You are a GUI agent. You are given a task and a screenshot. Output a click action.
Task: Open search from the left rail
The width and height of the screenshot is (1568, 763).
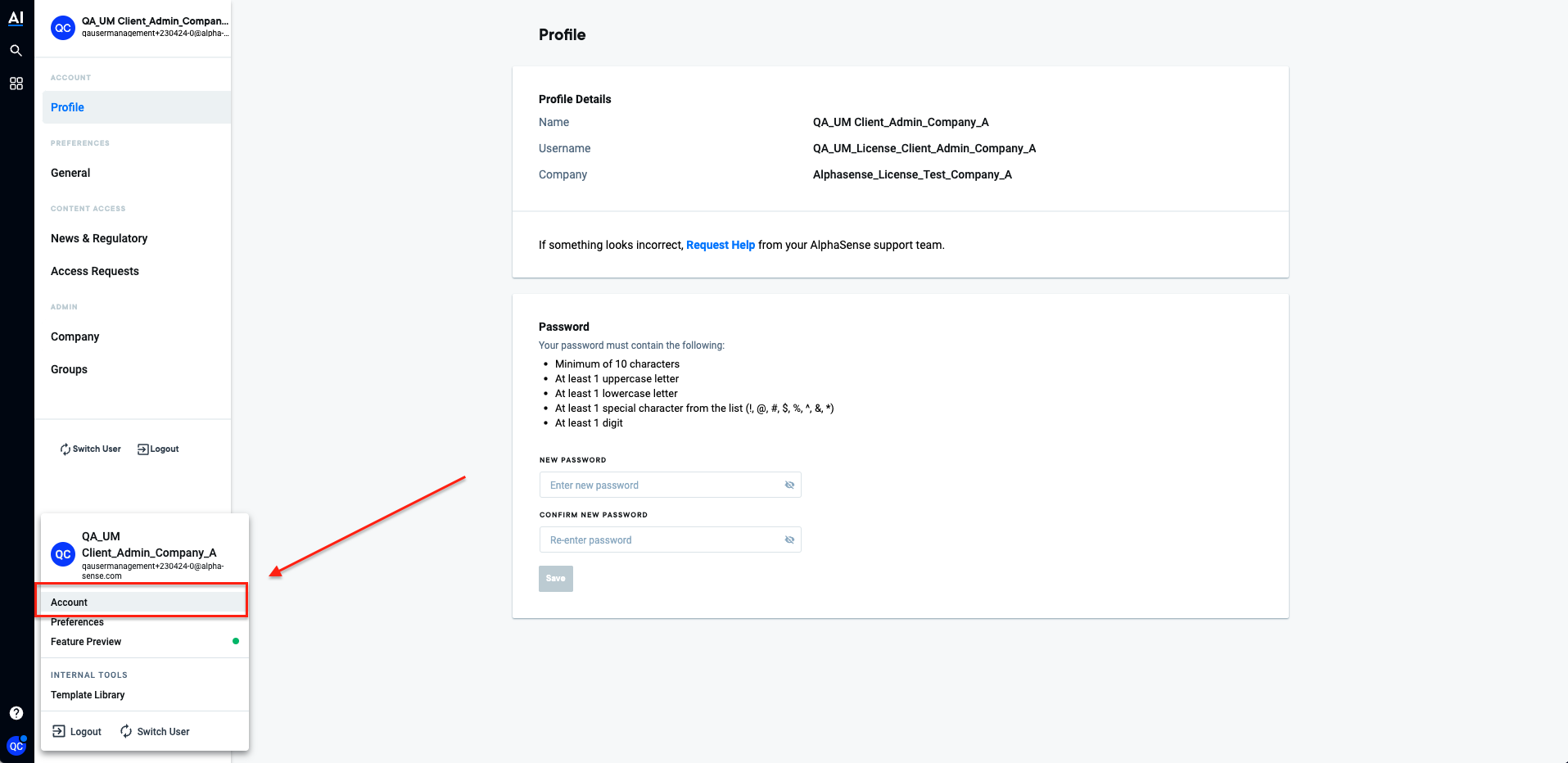coord(16,51)
